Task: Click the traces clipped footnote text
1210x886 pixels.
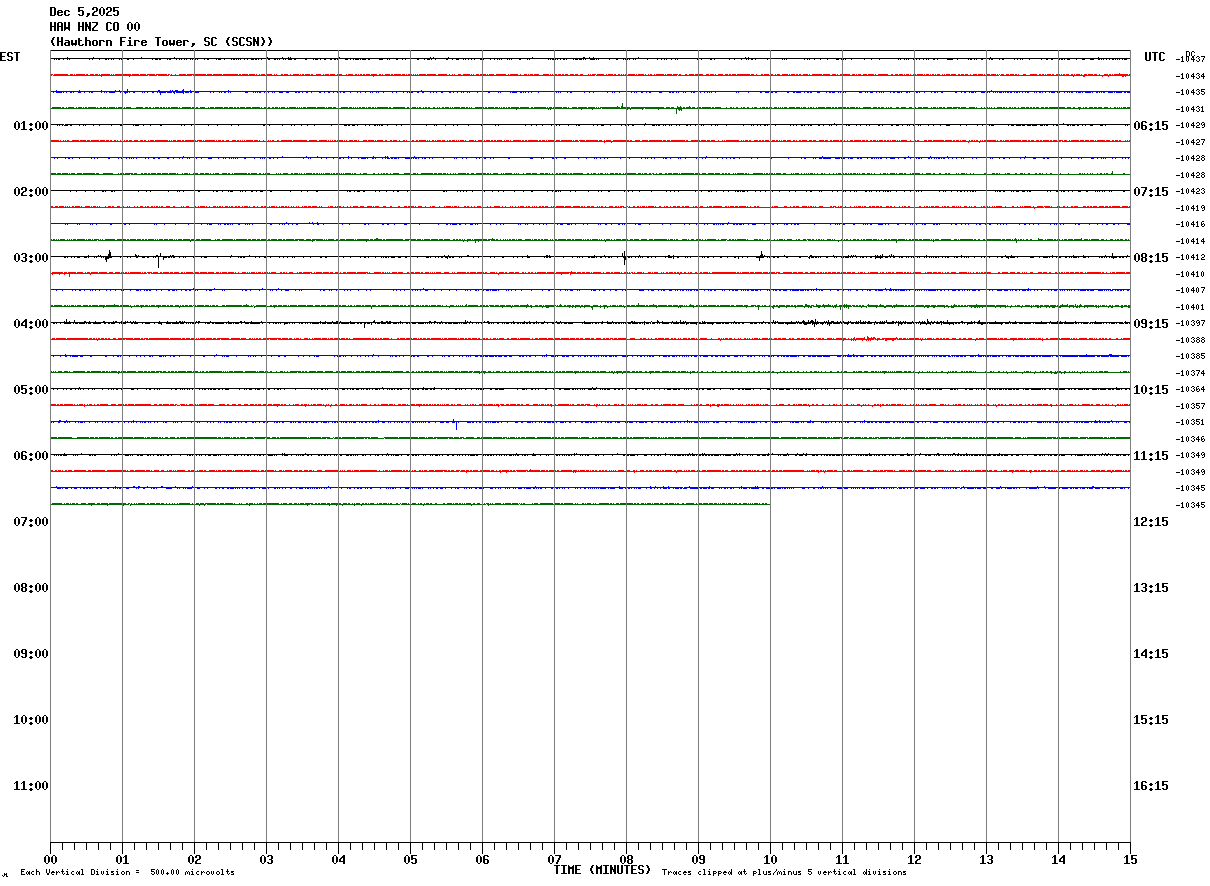Action: [784, 873]
